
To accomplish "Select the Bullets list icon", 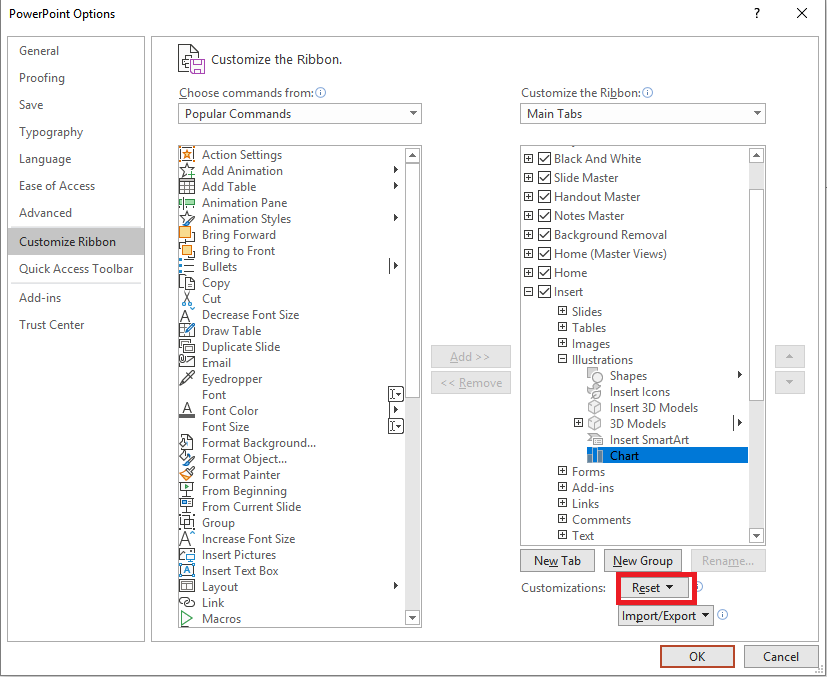I will 187,267.
